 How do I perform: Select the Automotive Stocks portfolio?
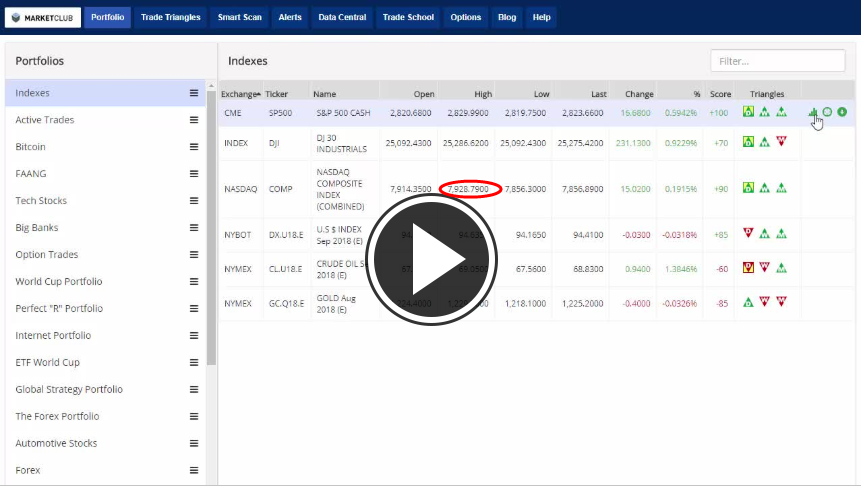click(56, 443)
